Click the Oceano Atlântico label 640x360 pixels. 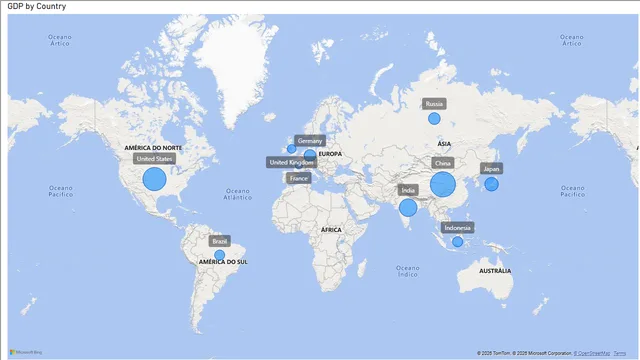[x=238, y=194]
